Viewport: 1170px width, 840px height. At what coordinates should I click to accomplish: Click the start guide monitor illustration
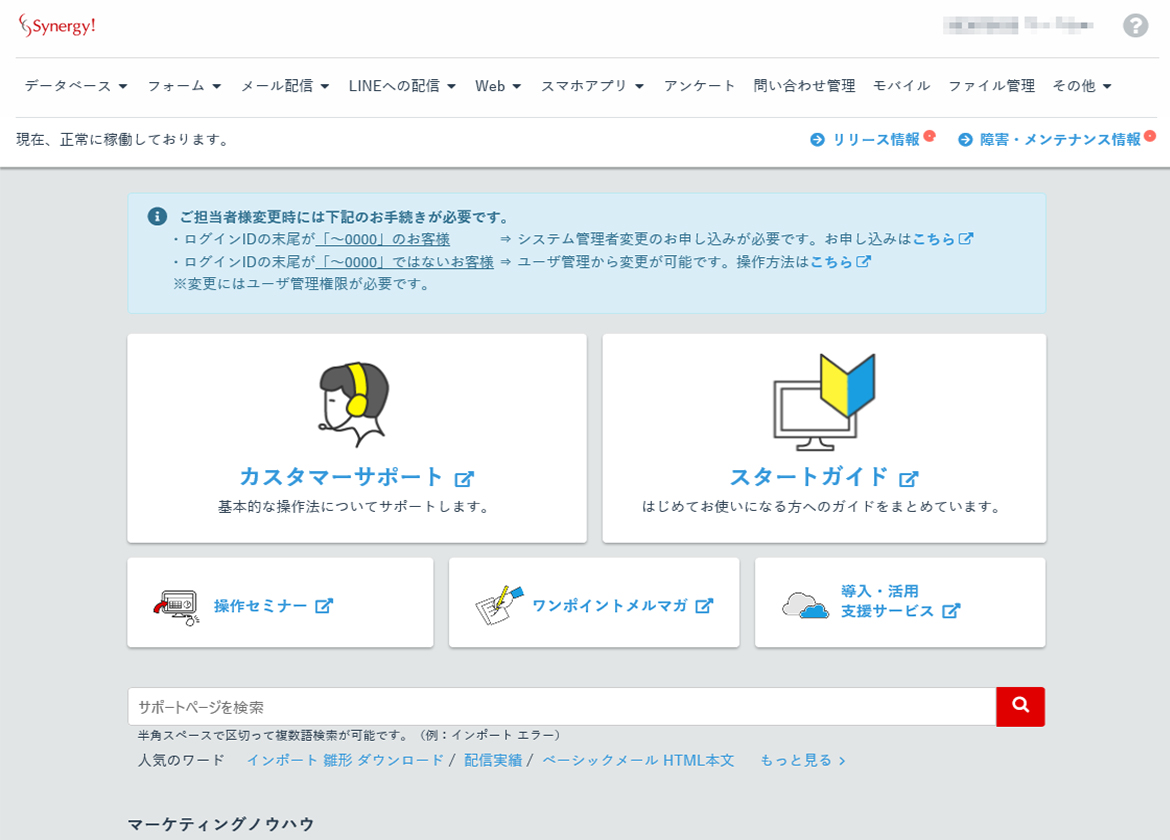[x=824, y=402]
